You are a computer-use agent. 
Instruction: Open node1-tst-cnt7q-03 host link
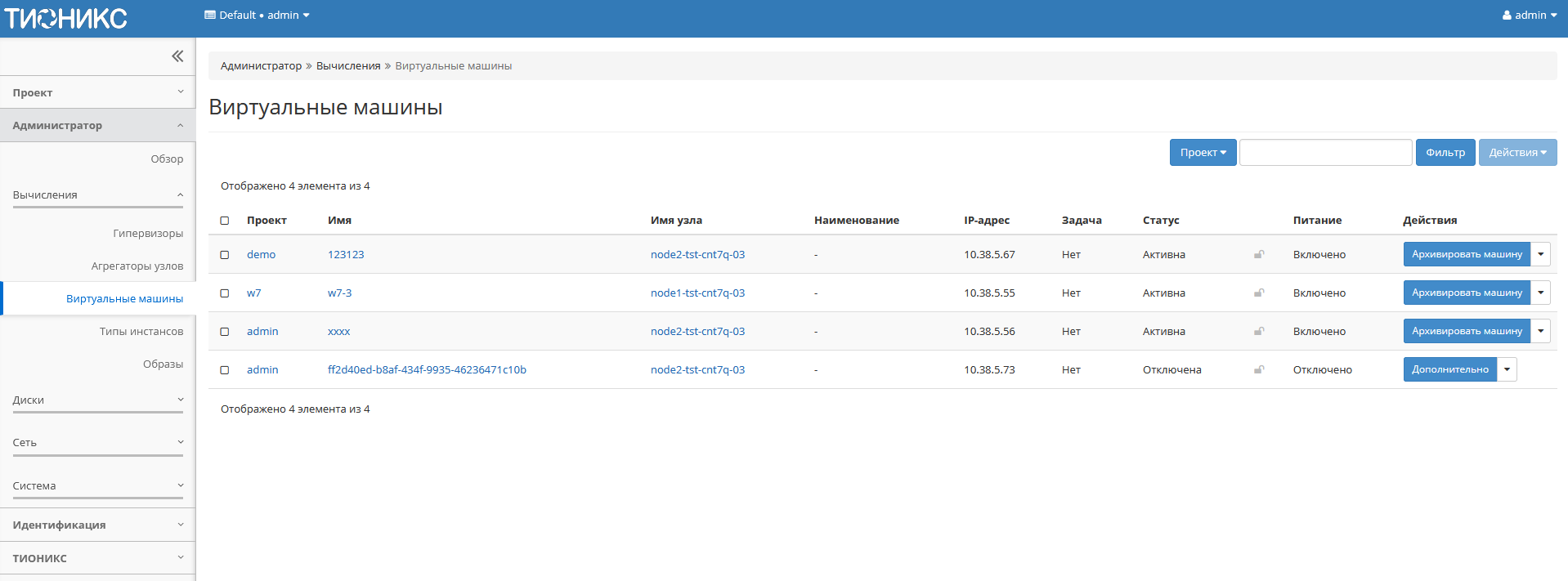point(697,293)
